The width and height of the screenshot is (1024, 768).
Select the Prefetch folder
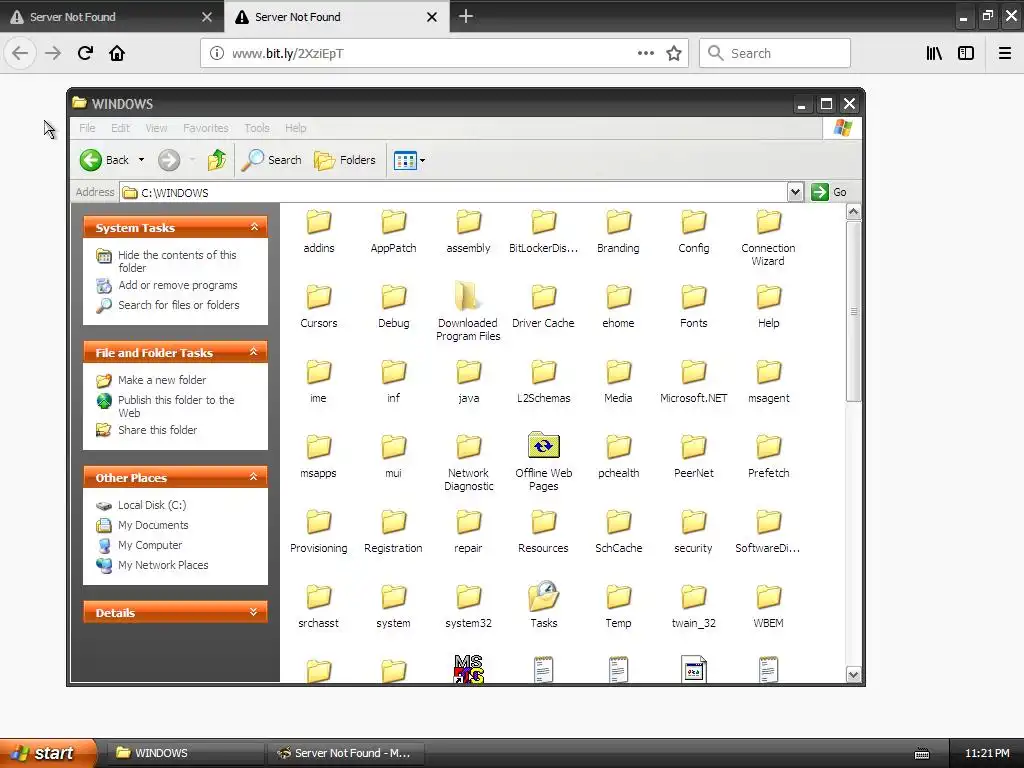[x=769, y=447]
